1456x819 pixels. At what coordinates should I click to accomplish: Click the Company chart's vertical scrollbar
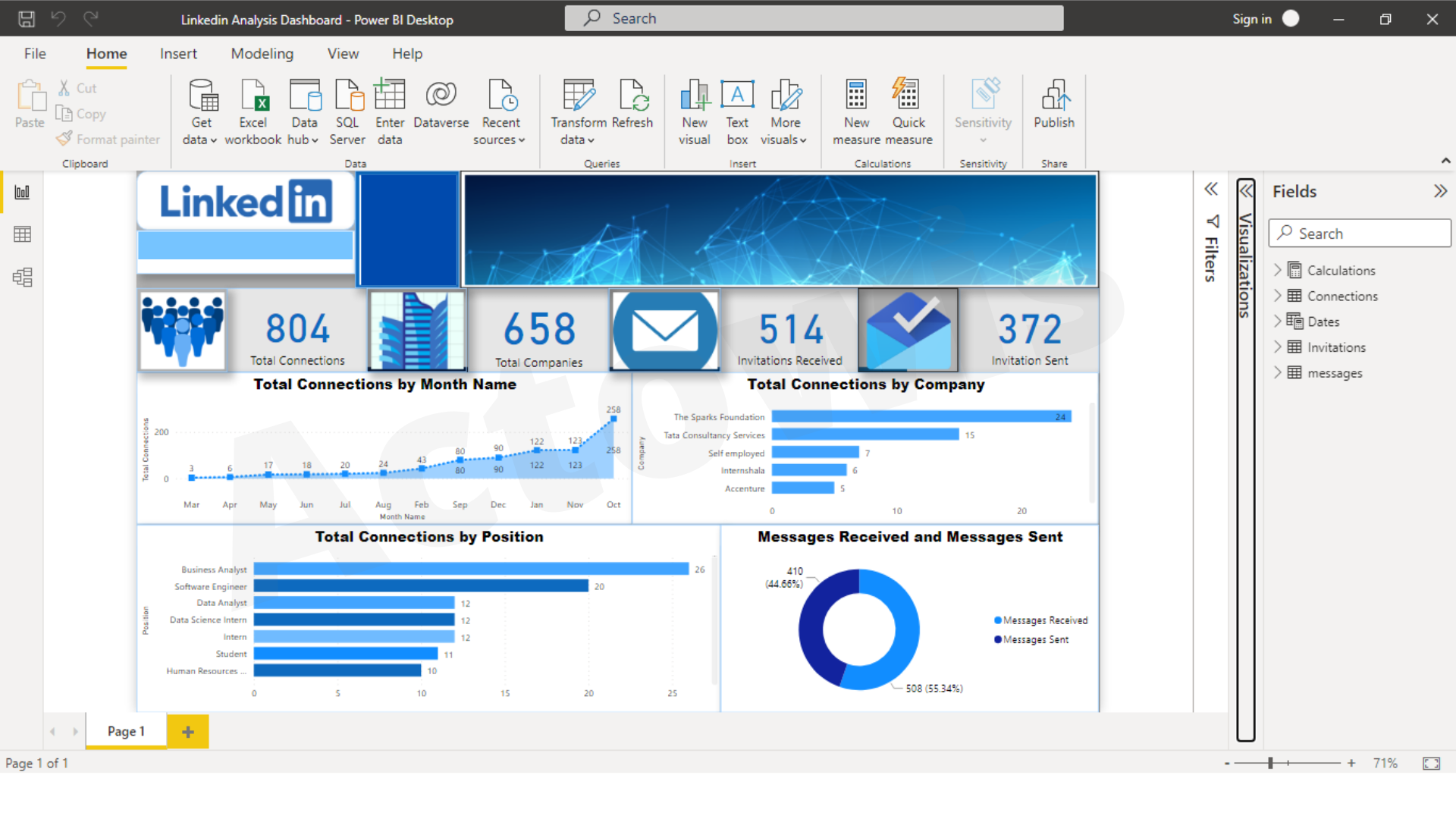click(1092, 453)
